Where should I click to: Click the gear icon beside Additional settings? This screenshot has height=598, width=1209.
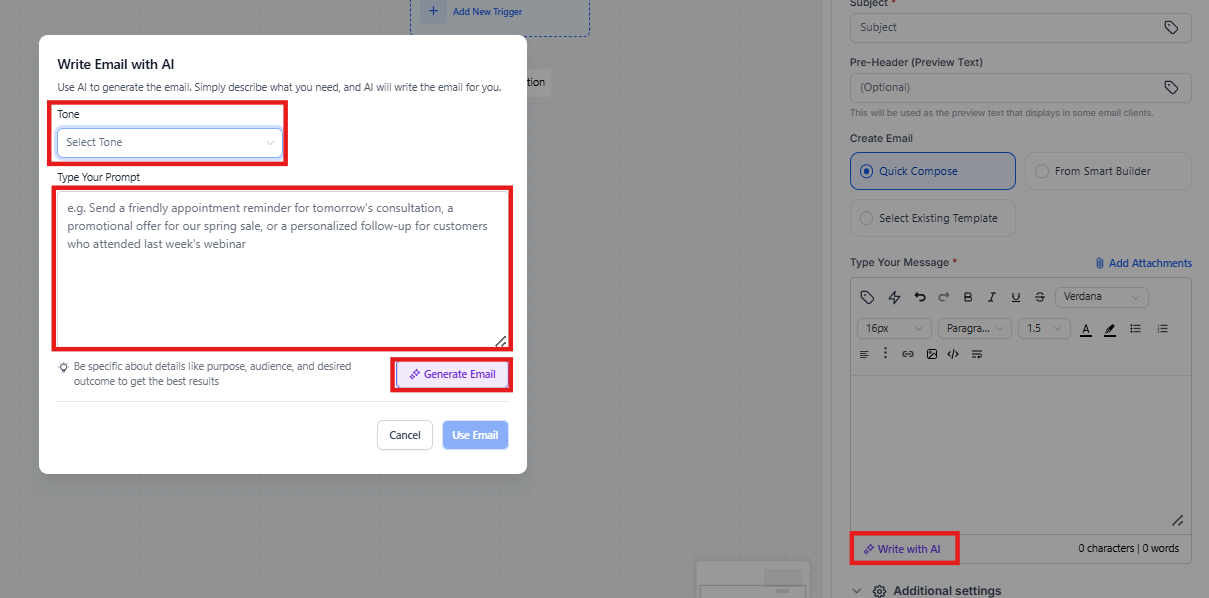coord(880,591)
